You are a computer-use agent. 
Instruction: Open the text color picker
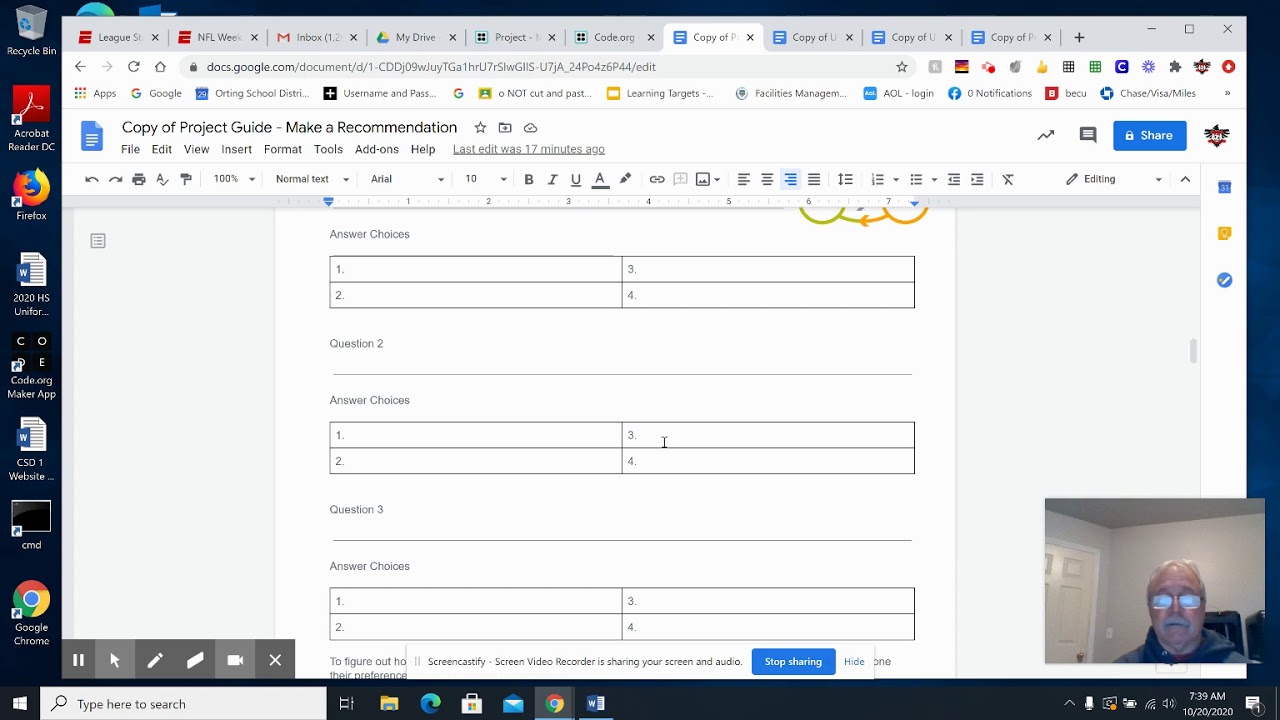[600, 179]
